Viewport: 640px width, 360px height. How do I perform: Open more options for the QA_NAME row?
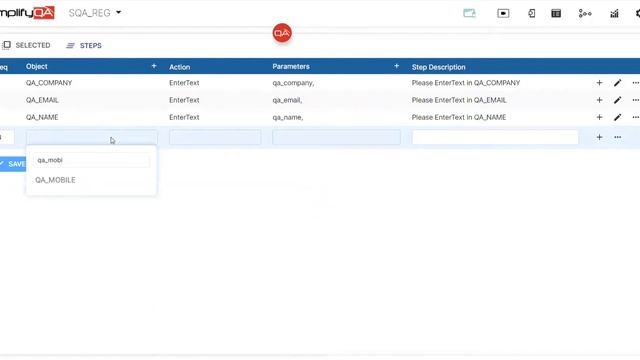pos(636,117)
